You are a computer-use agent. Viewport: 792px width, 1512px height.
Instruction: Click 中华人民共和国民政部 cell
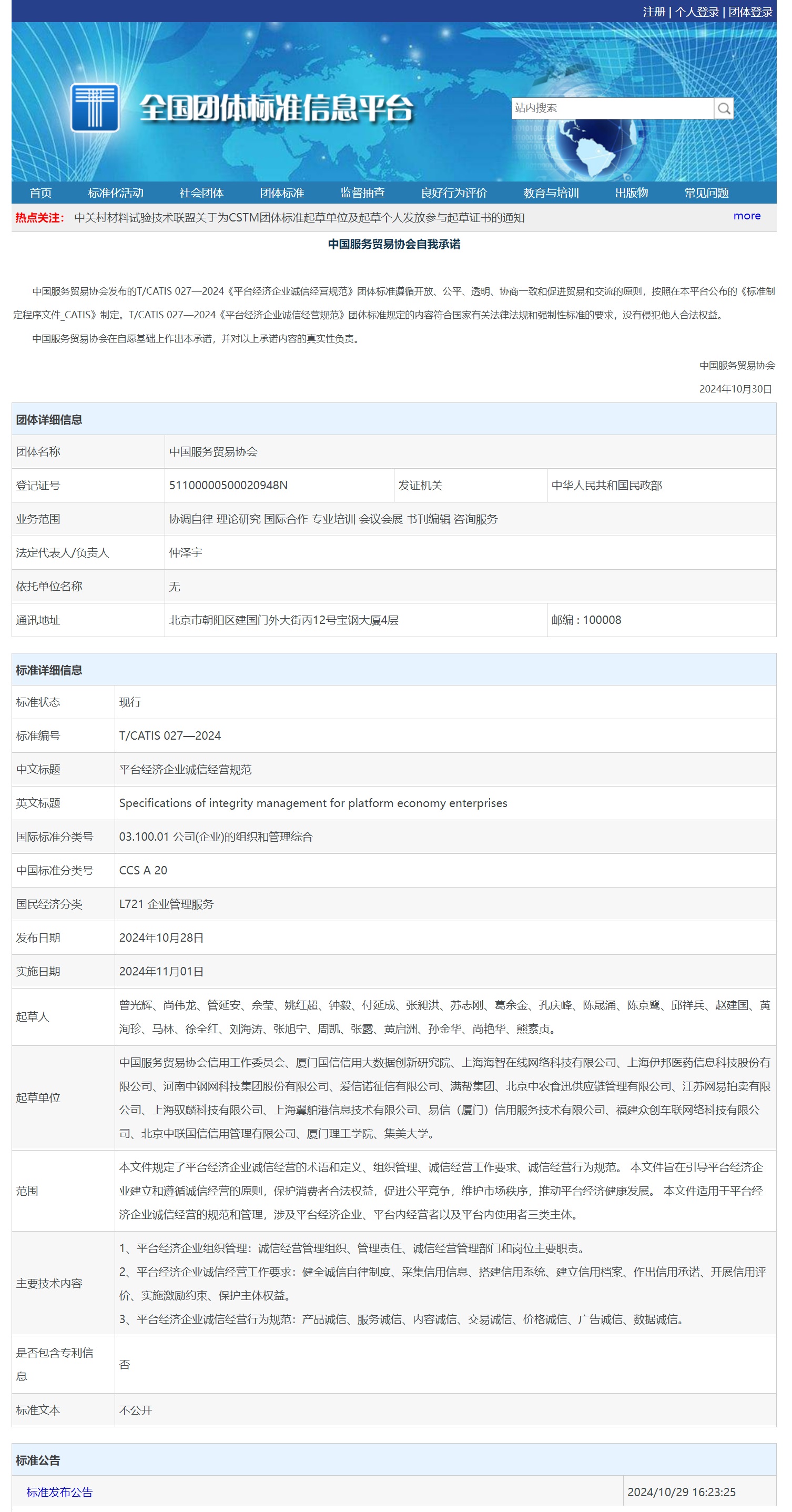[661, 486]
